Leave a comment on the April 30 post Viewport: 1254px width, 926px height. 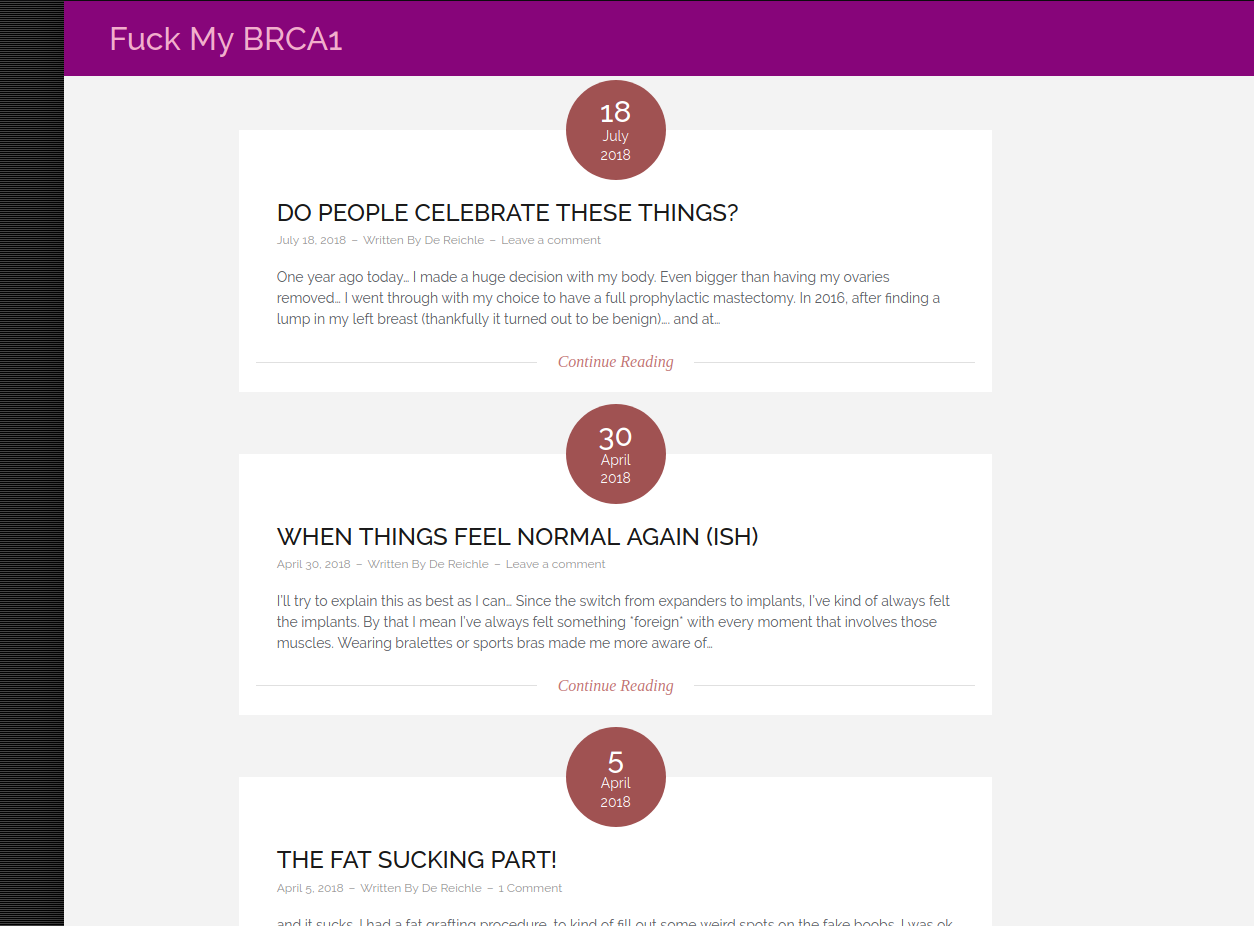coord(555,564)
